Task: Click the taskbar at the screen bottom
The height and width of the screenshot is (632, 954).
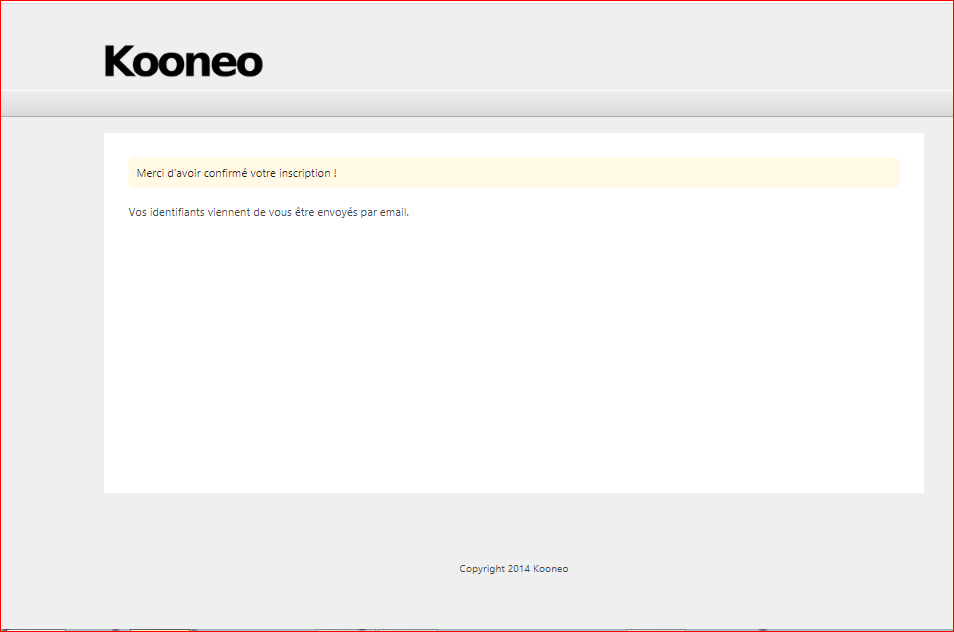Action: pos(477,628)
